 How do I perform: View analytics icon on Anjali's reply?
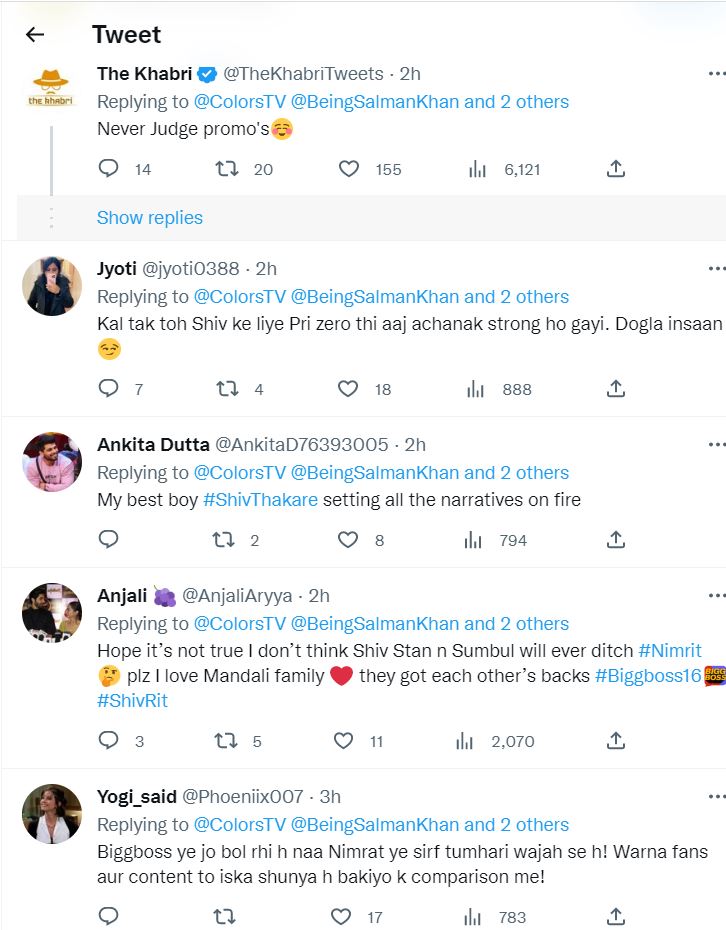[464, 741]
